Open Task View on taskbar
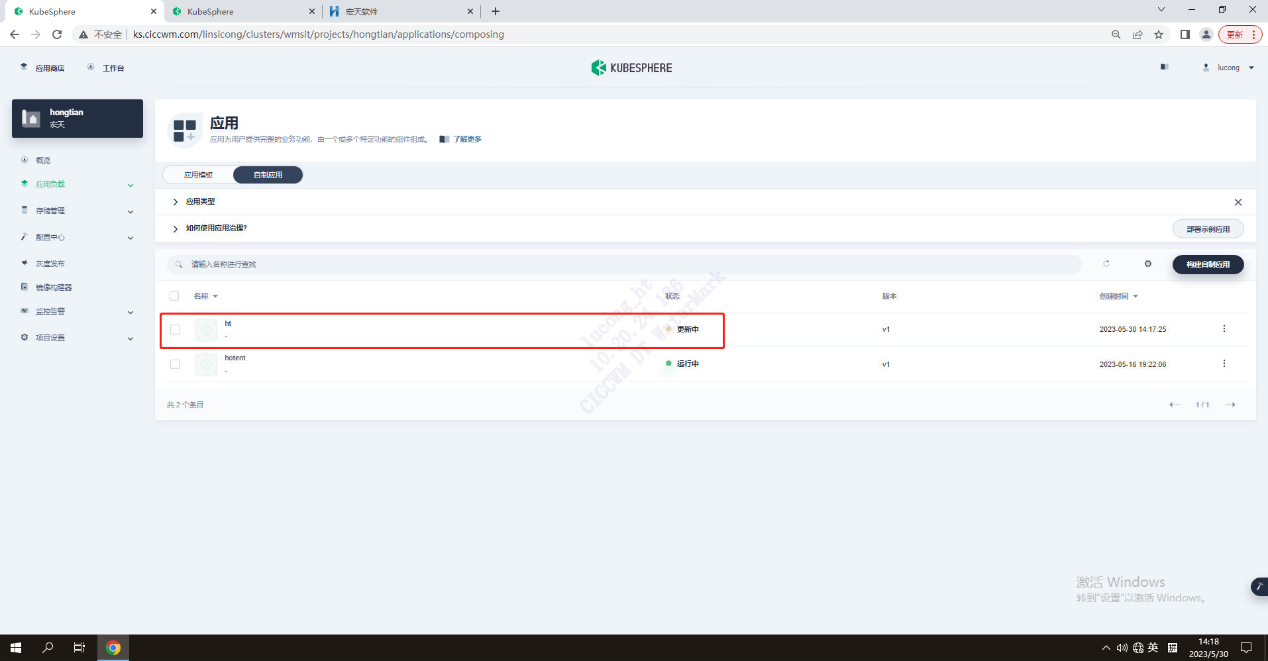 [79, 647]
